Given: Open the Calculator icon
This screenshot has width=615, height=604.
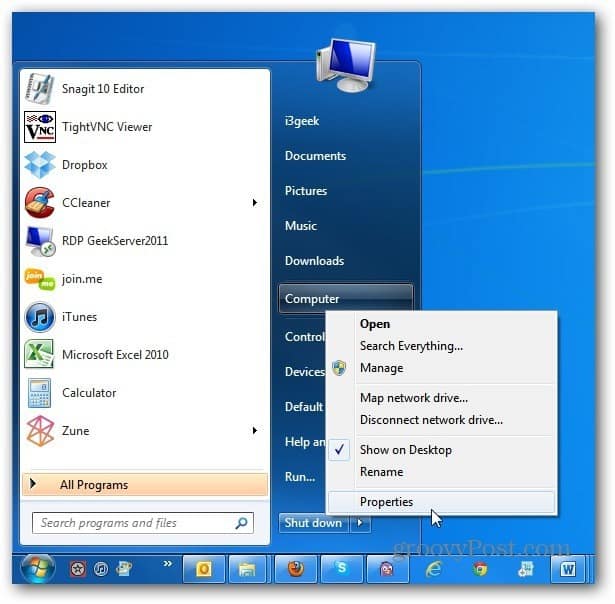Looking at the screenshot, I should click(40, 393).
